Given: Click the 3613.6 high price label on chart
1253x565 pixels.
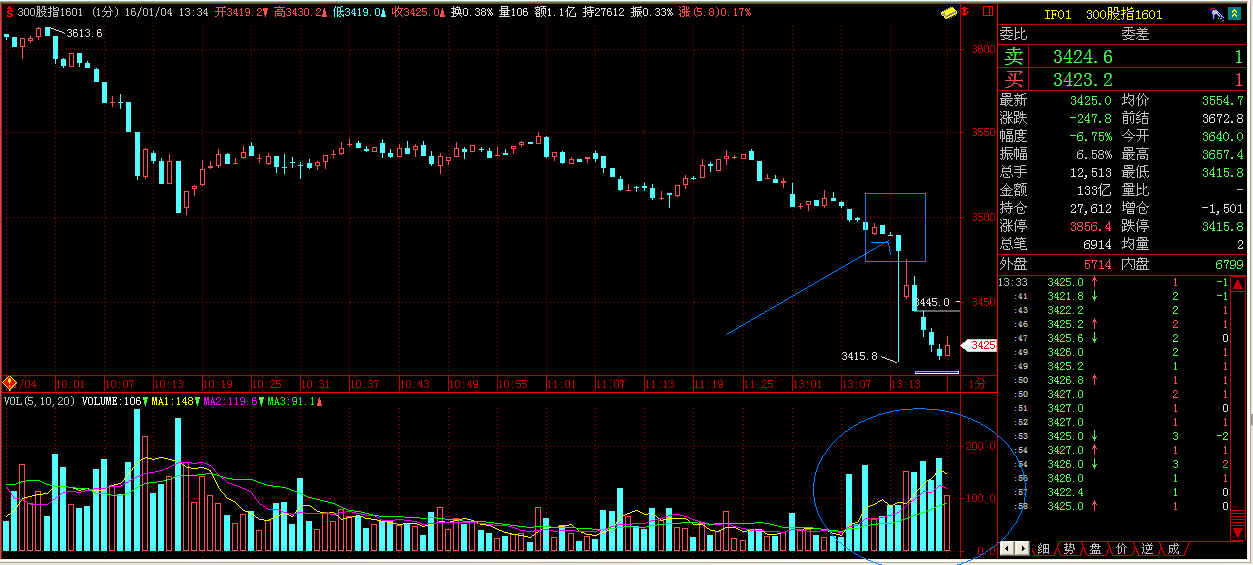Looking at the screenshot, I should pos(85,33).
